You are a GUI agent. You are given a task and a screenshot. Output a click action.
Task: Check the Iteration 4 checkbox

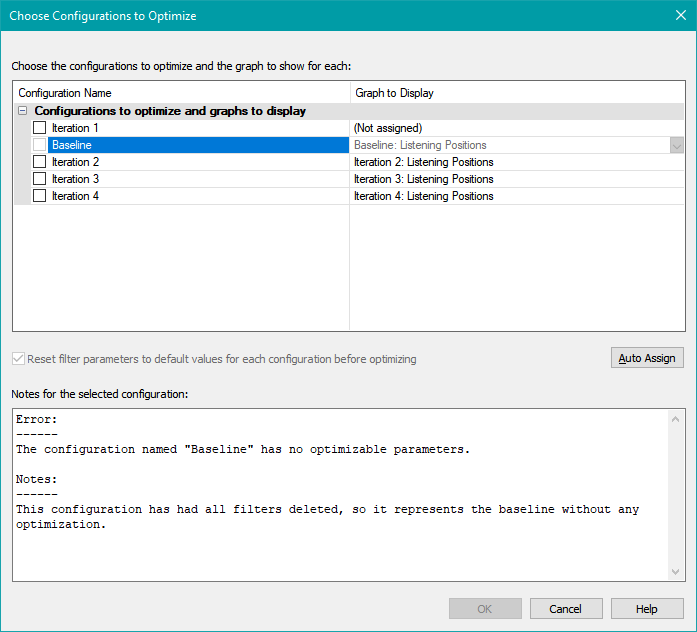40,196
